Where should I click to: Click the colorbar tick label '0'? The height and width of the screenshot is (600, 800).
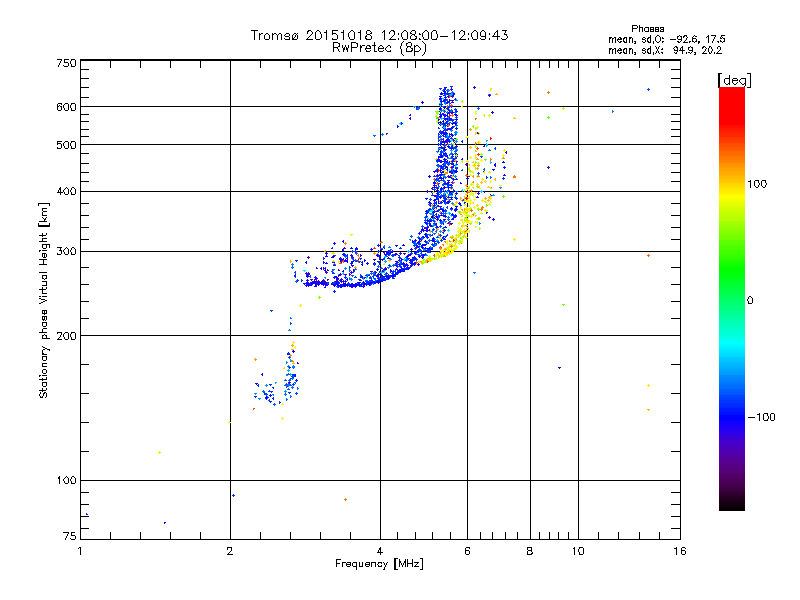pos(750,300)
